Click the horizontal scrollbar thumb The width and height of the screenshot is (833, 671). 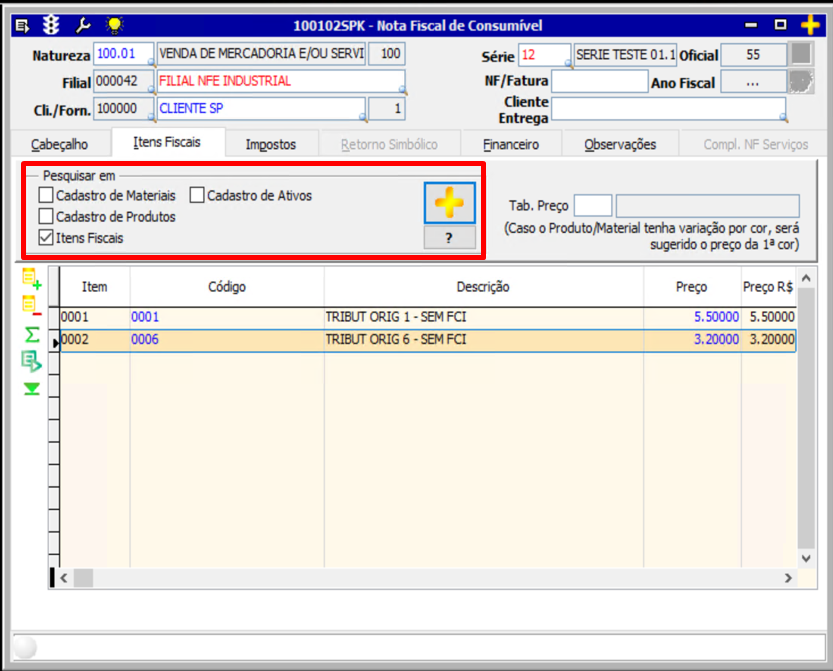(x=83, y=577)
